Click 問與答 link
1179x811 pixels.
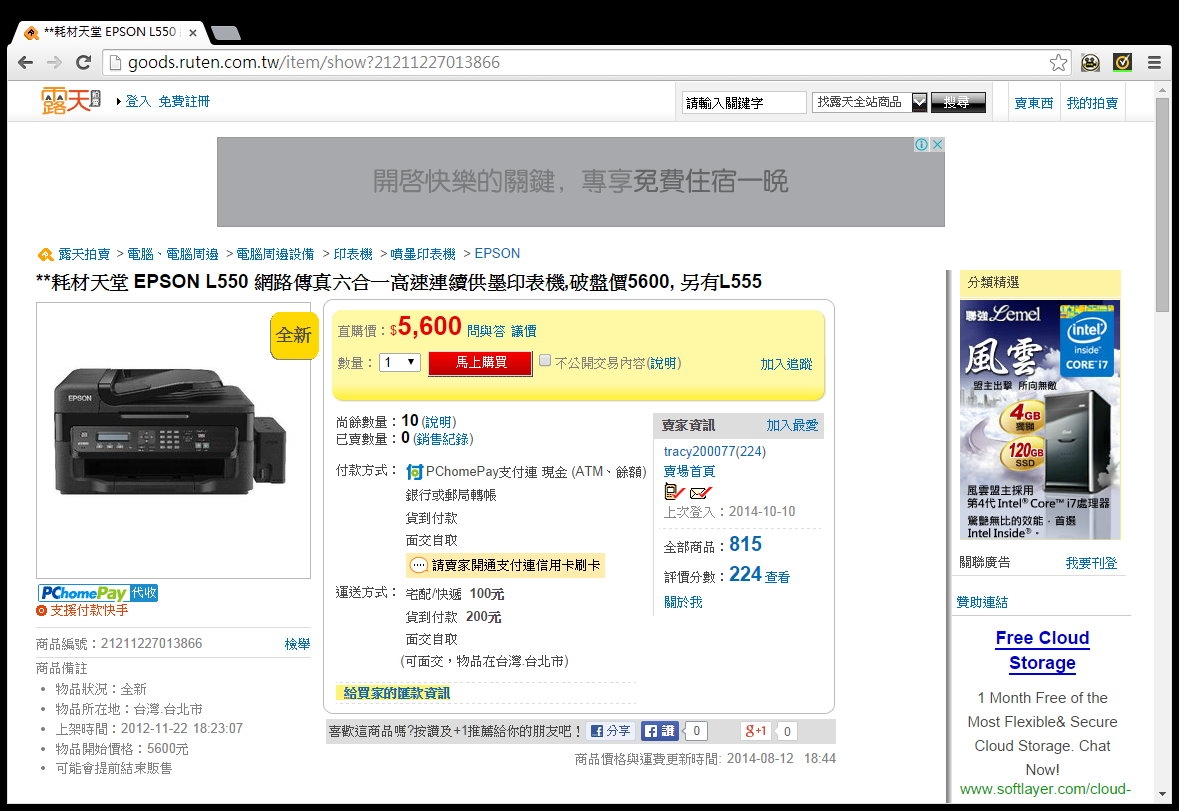tap(486, 331)
